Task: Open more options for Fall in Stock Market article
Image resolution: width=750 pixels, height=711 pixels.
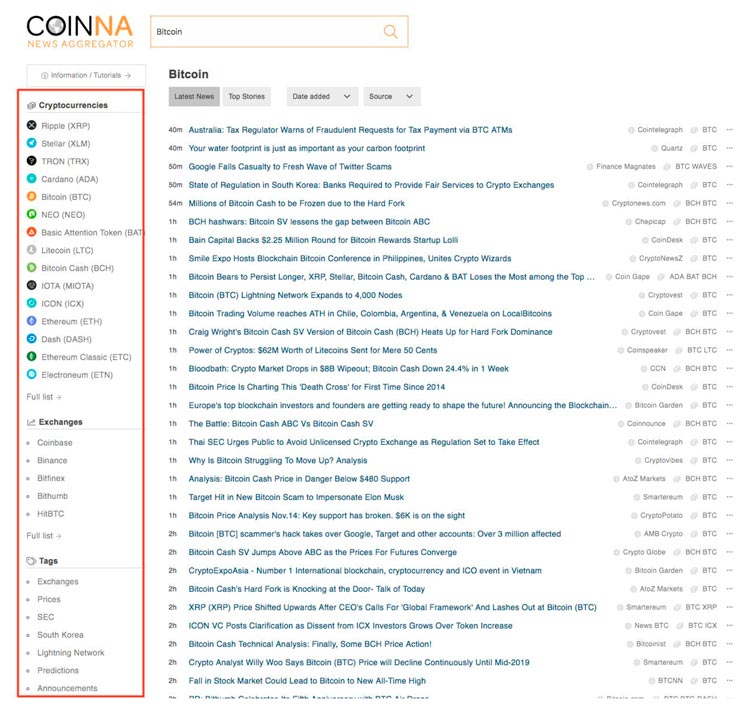Action: pos(729,680)
